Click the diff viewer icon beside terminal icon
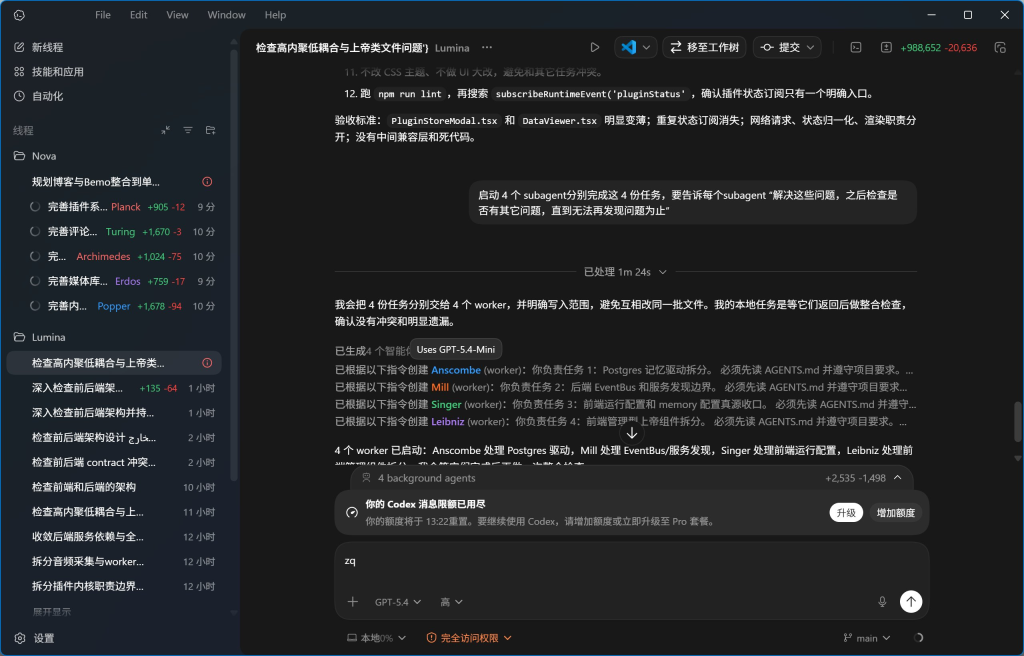1024x656 pixels. coord(886,47)
